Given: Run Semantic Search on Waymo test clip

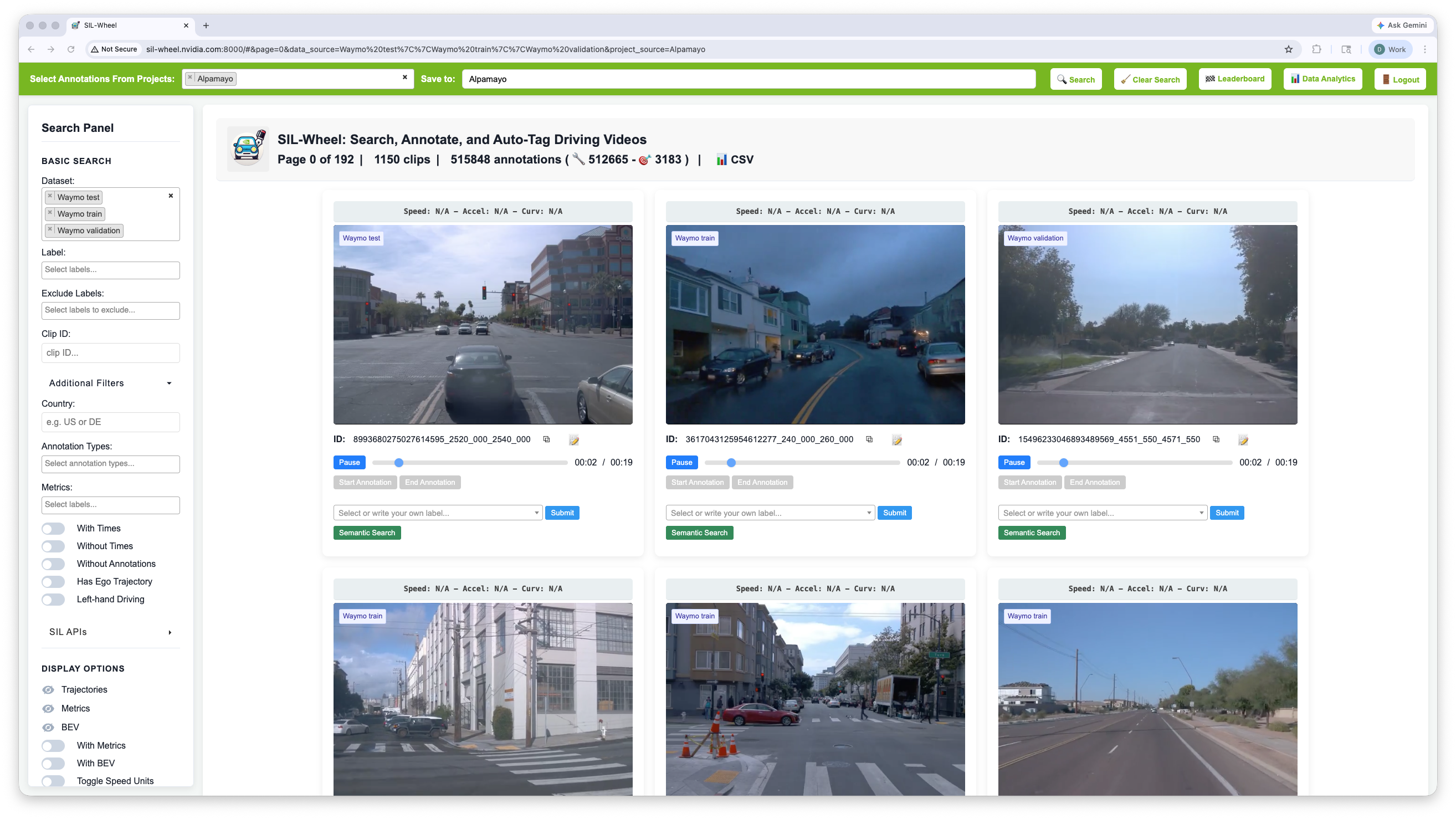Looking at the screenshot, I should 367,533.
